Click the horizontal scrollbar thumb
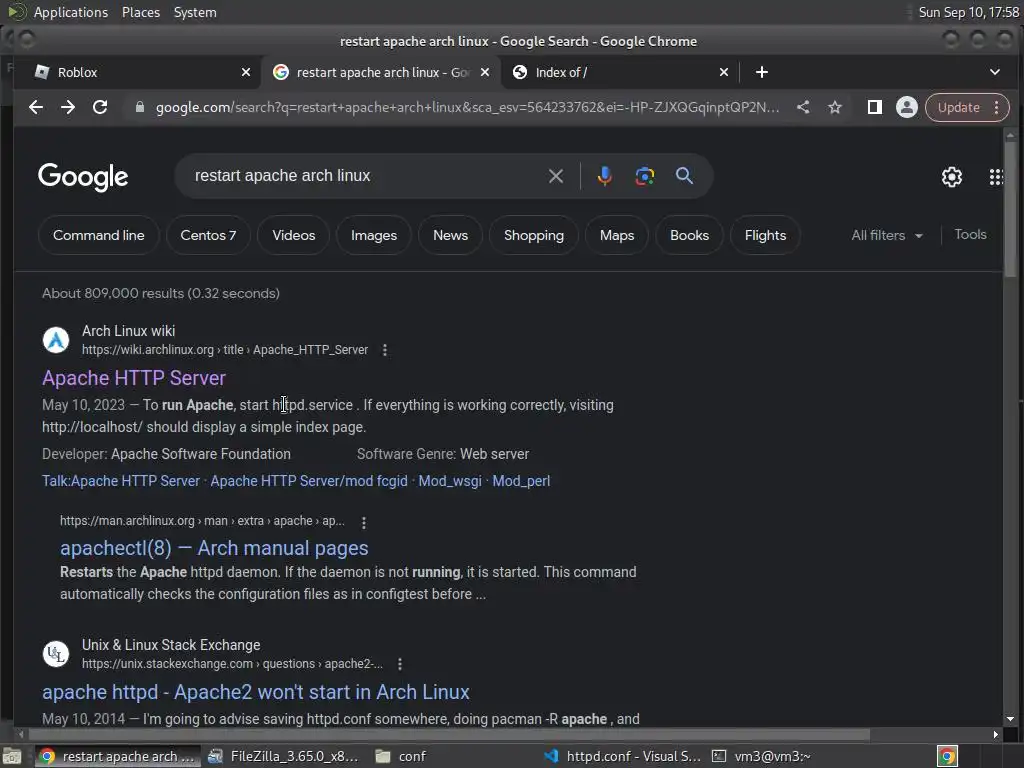This screenshot has width=1024, height=768. tap(451, 735)
